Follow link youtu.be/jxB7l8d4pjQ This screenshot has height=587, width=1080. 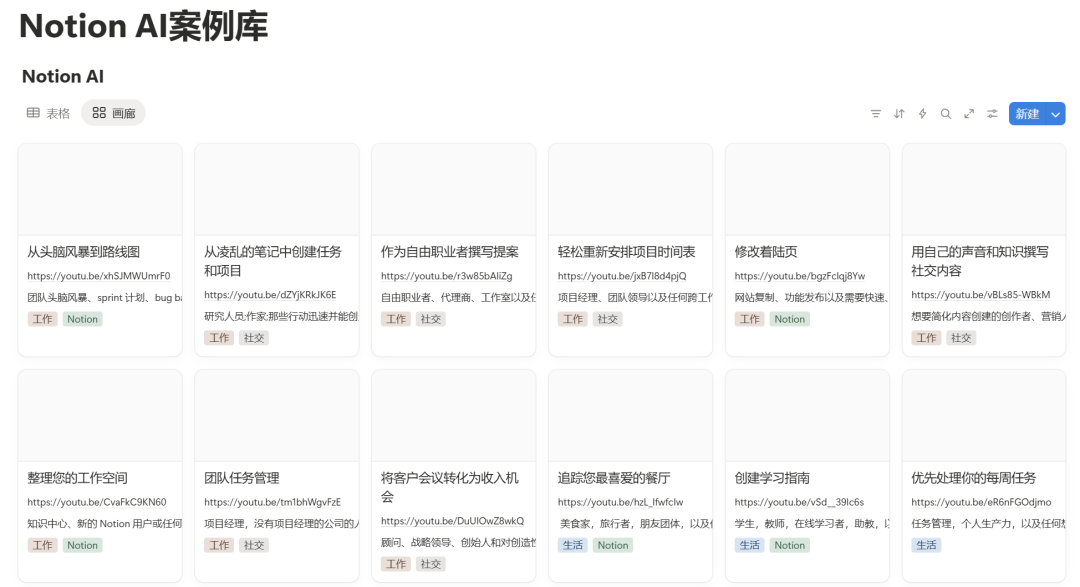tap(622, 276)
